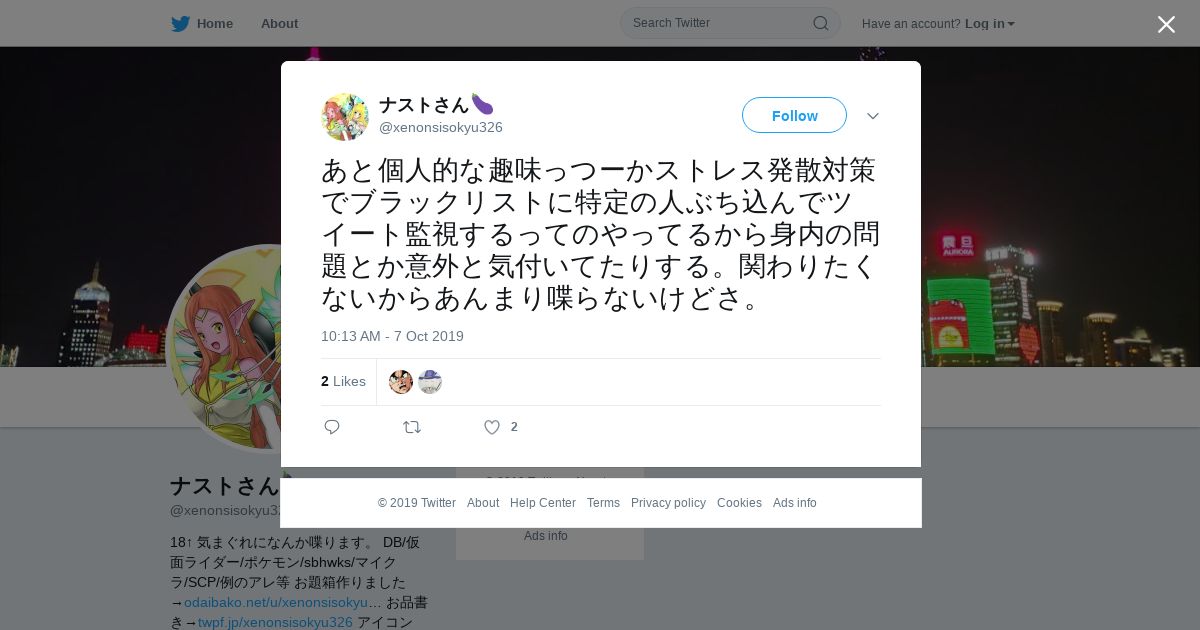Open the Log in dropdown
This screenshot has width=1200, height=630.
[x=989, y=23]
